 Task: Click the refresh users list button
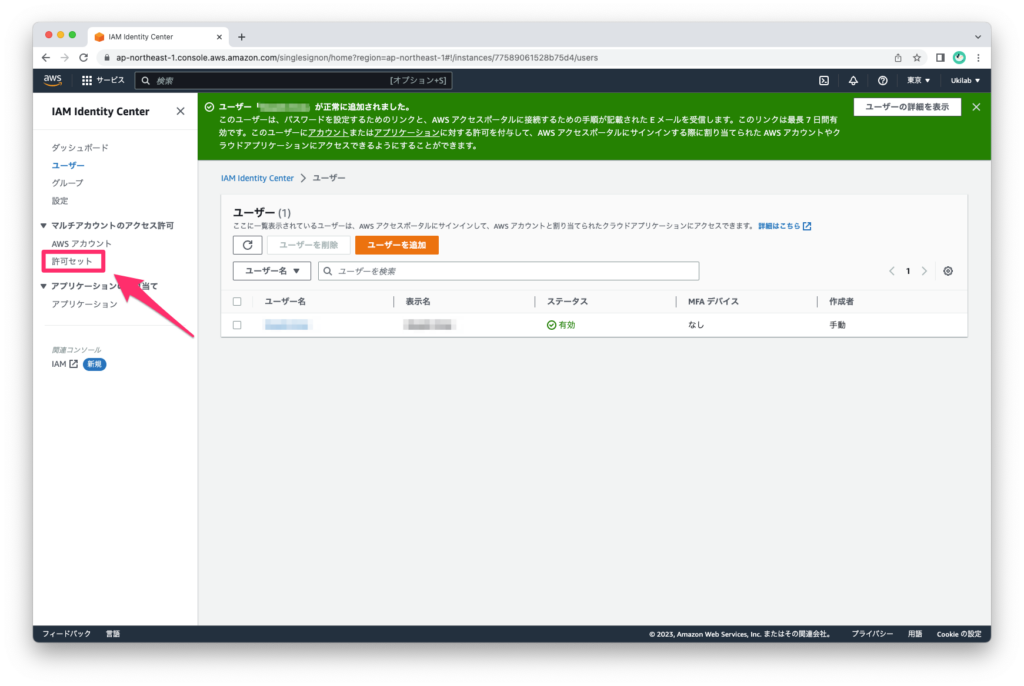248,245
